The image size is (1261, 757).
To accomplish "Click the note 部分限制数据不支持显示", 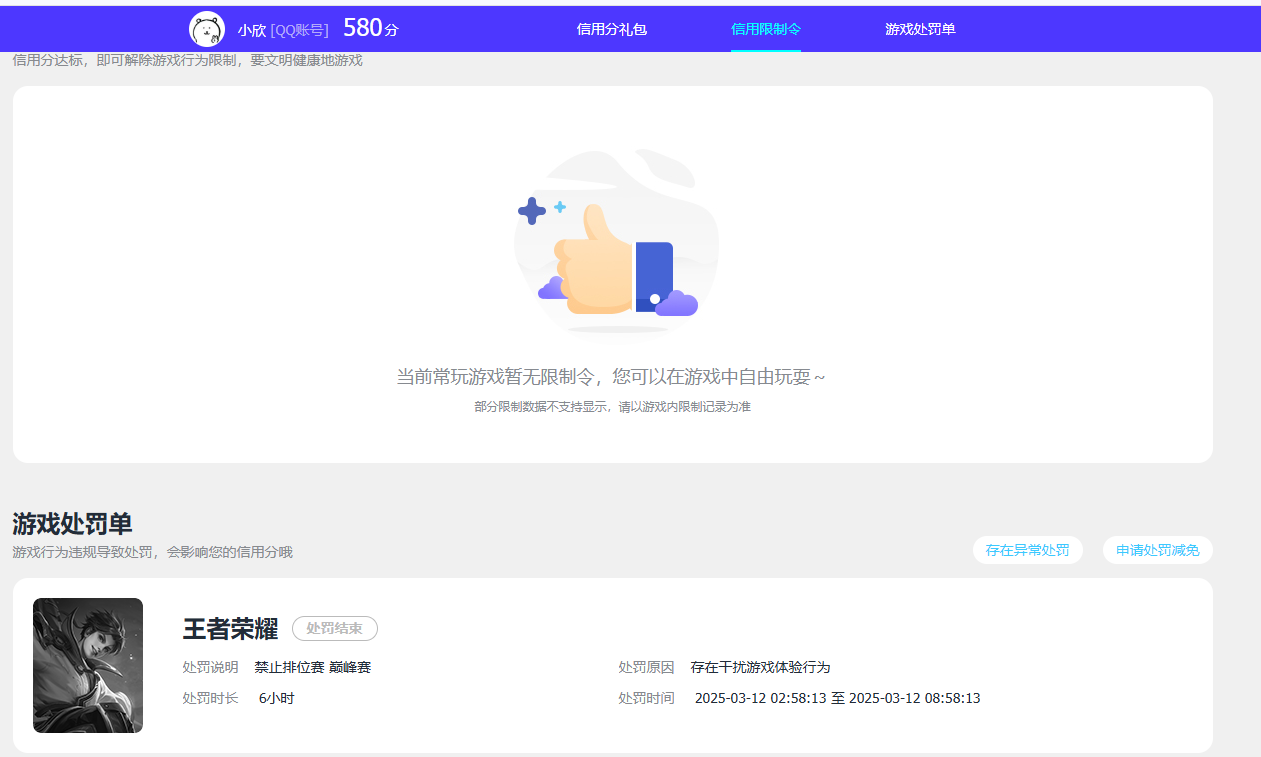I will pyautogui.click(x=541, y=407).
